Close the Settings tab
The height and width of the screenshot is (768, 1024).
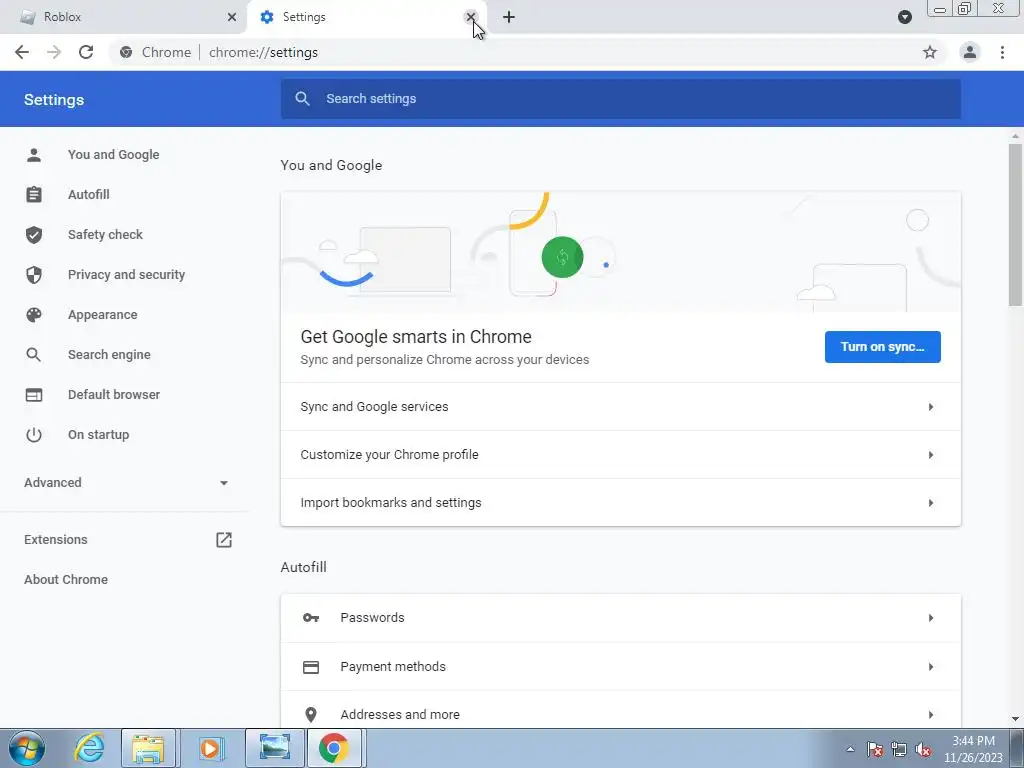[x=471, y=17]
